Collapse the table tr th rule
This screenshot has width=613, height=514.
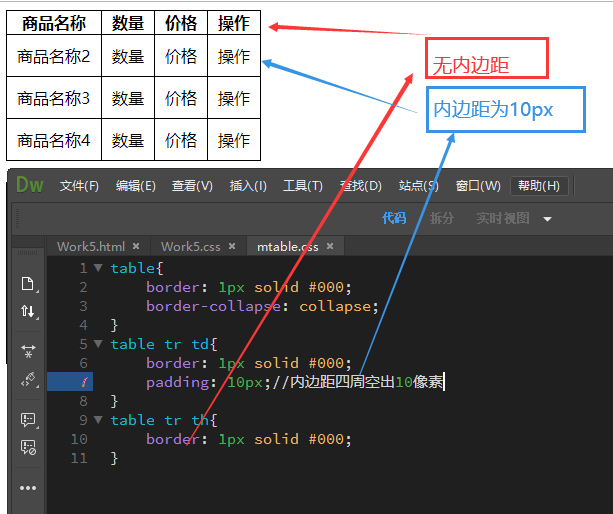pyautogui.click(x=99, y=420)
